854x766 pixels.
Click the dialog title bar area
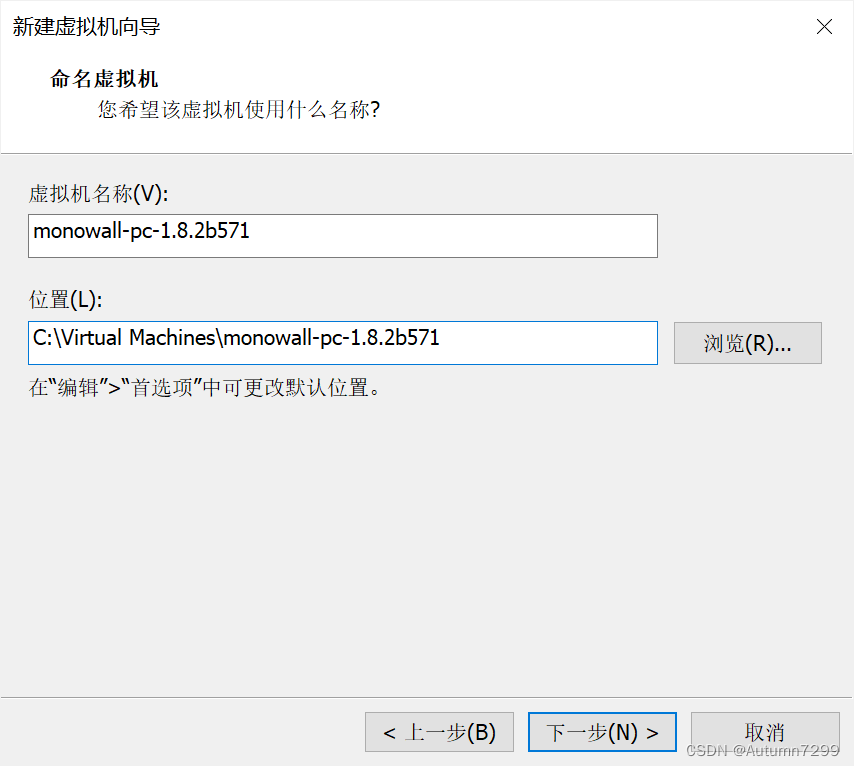click(400, 27)
